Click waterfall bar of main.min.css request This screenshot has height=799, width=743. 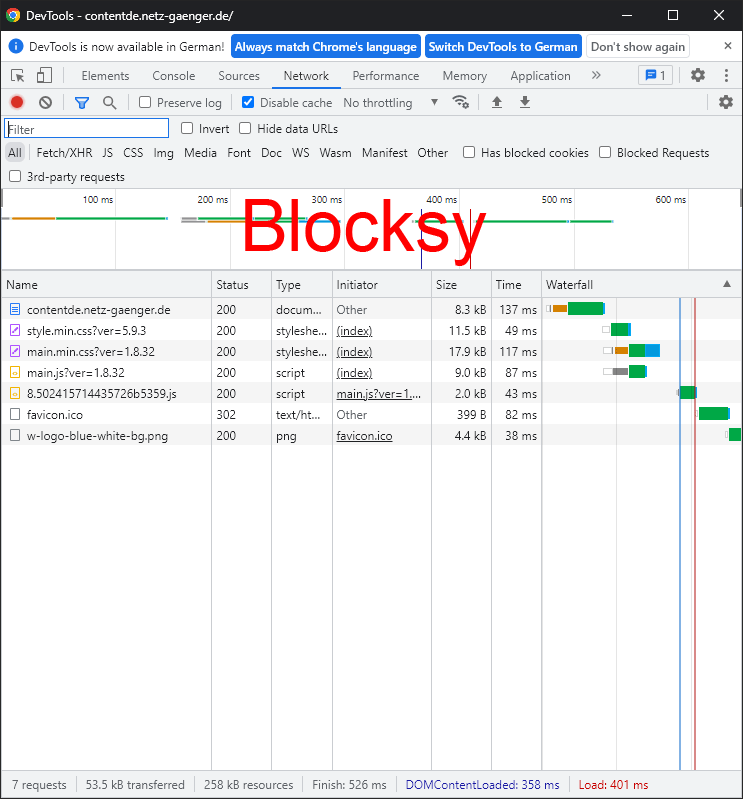pyautogui.click(x=632, y=351)
